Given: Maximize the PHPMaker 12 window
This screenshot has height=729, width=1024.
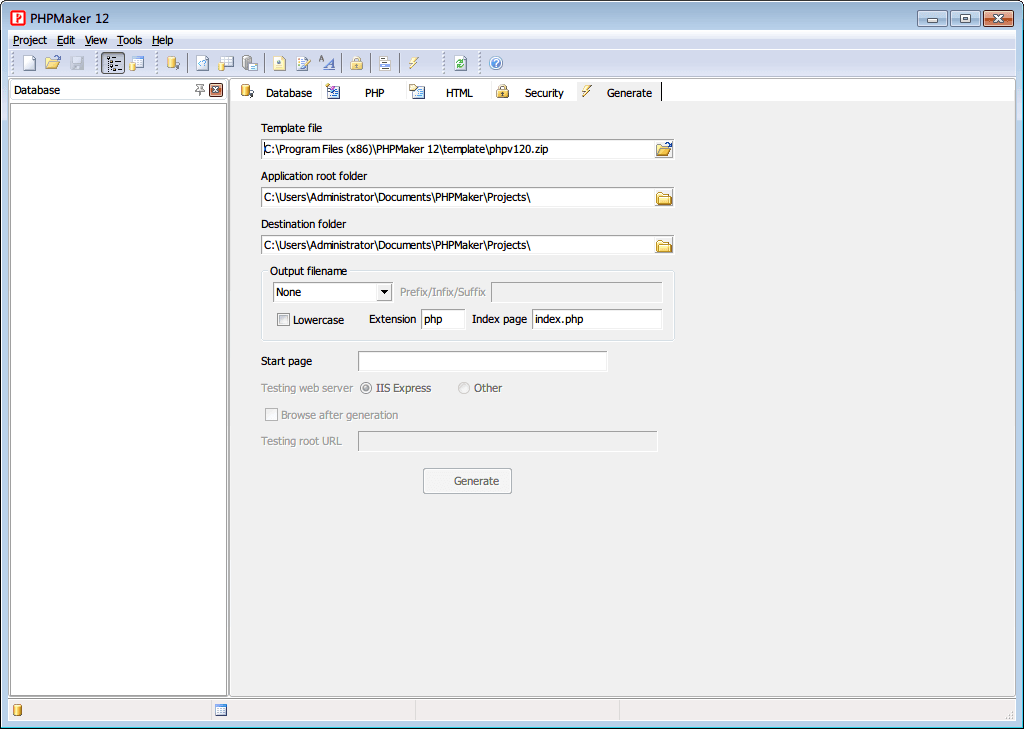Looking at the screenshot, I should pyautogui.click(x=965, y=19).
